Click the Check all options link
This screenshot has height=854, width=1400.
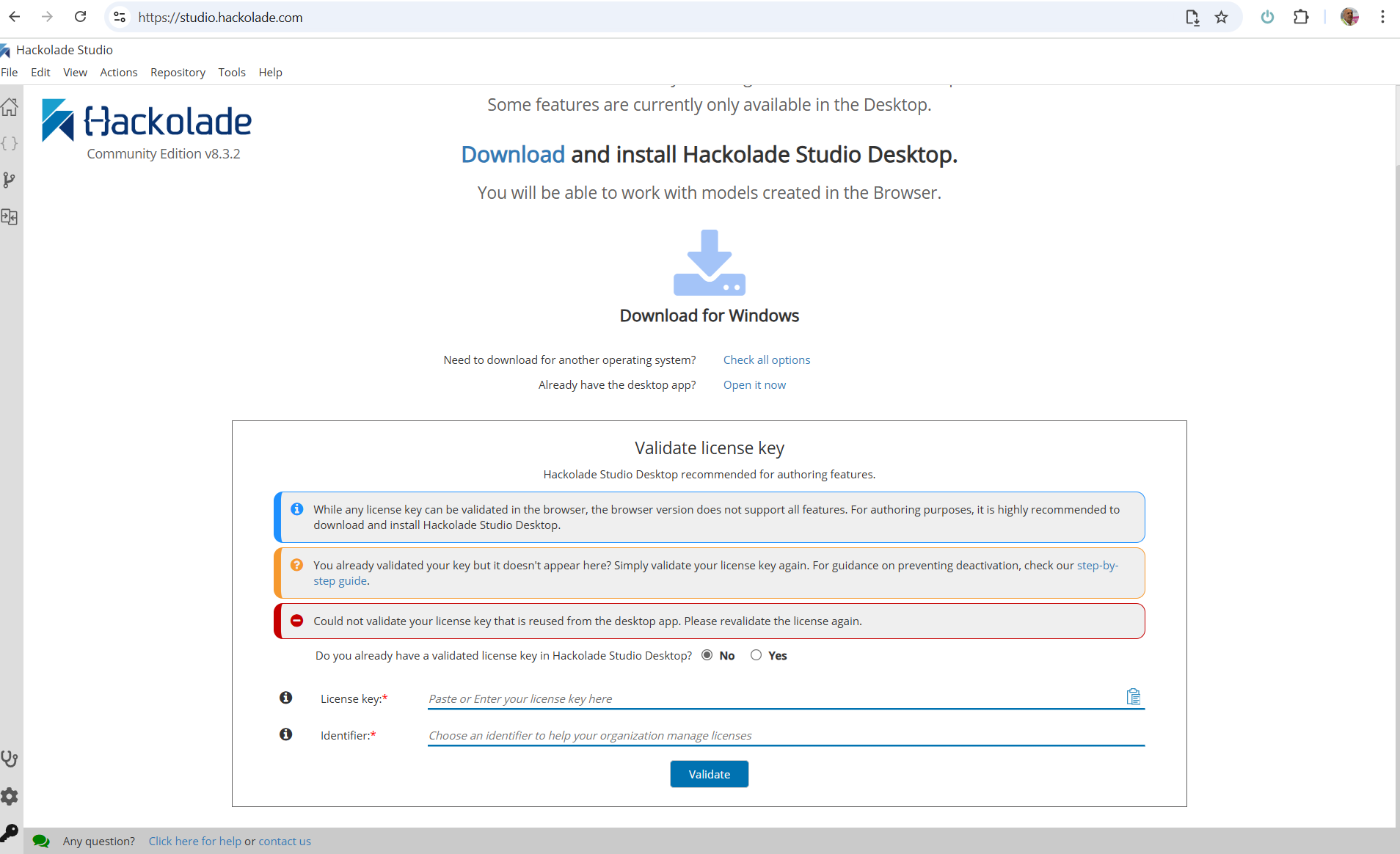pos(767,360)
